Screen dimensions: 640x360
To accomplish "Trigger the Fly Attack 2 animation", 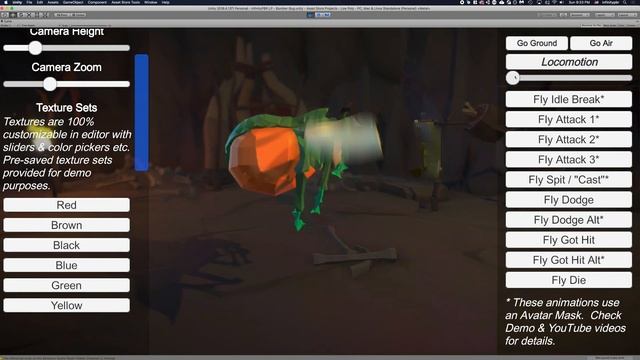I will coord(569,140).
